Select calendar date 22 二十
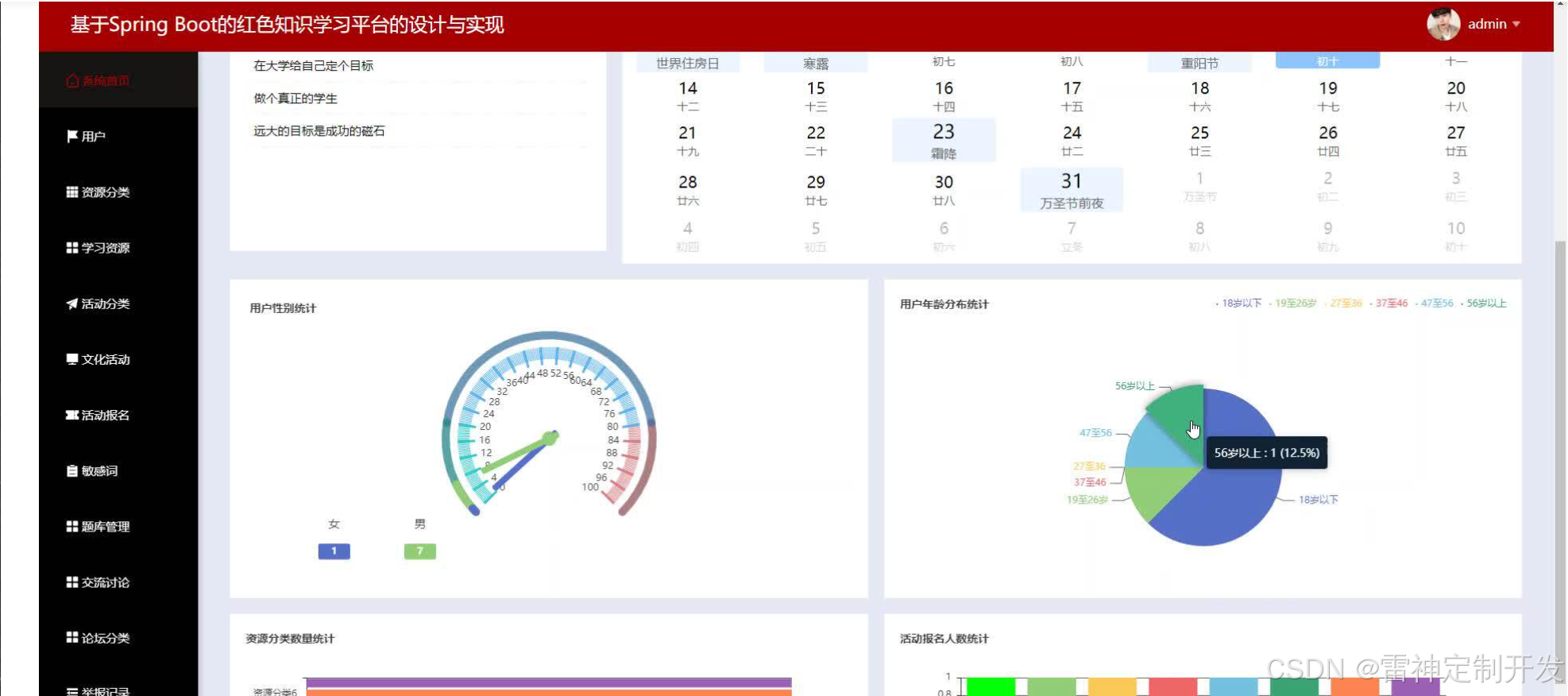Viewport: 1568px width, 696px height. tap(816, 141)
